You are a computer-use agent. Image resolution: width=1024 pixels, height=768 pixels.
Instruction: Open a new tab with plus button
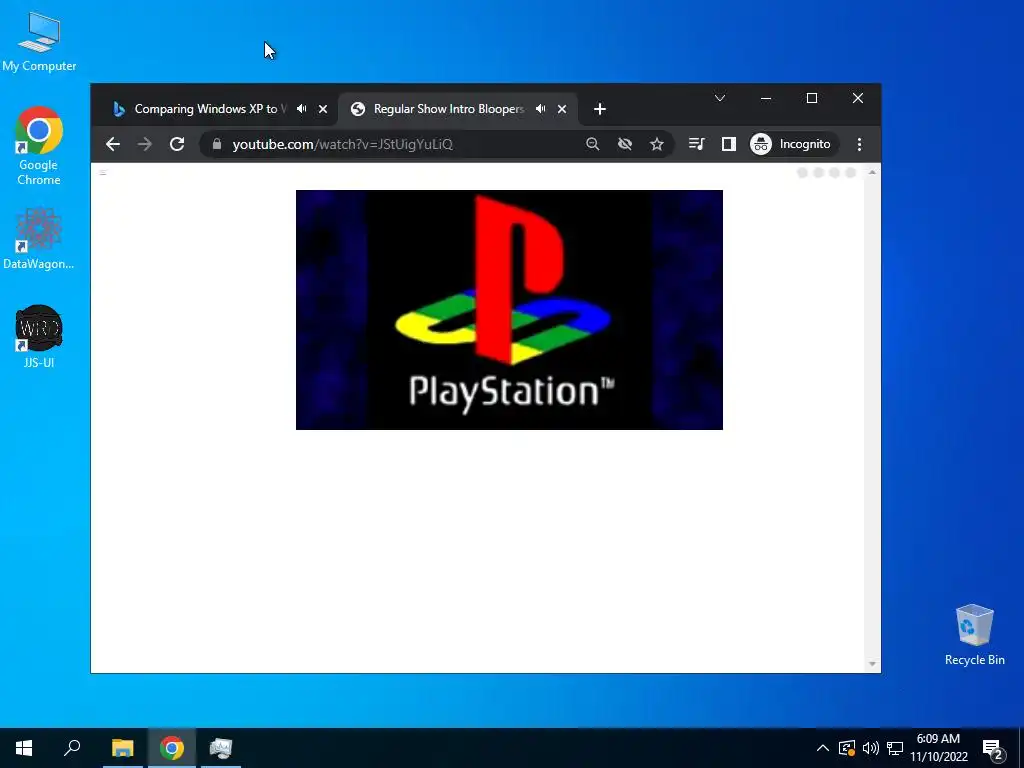pos(600,109)
